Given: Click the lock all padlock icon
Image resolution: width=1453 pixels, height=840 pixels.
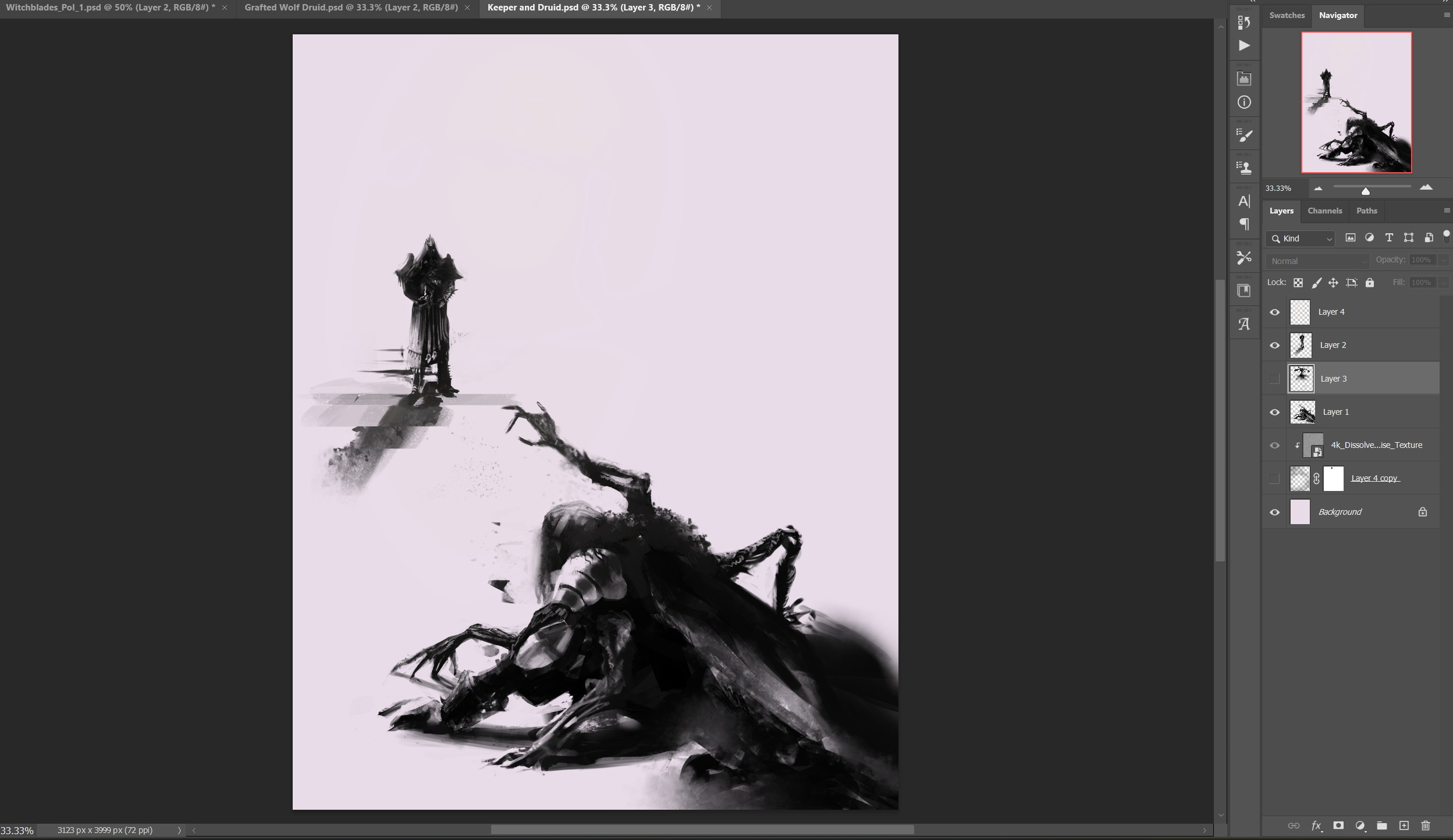Looking at the screenshot, I should 1370,283.
